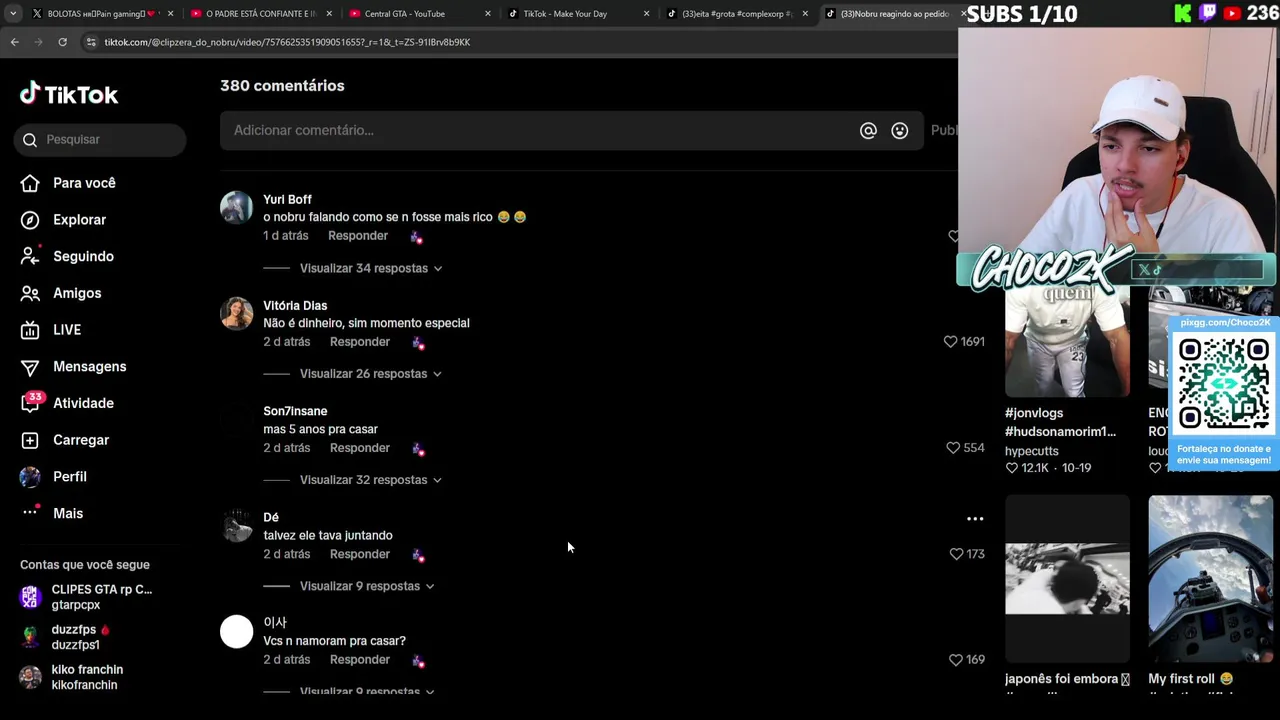Expand Visualizar 26 respostas
The height and width of the screenshot is (720, 1280).
coord(371,374)
